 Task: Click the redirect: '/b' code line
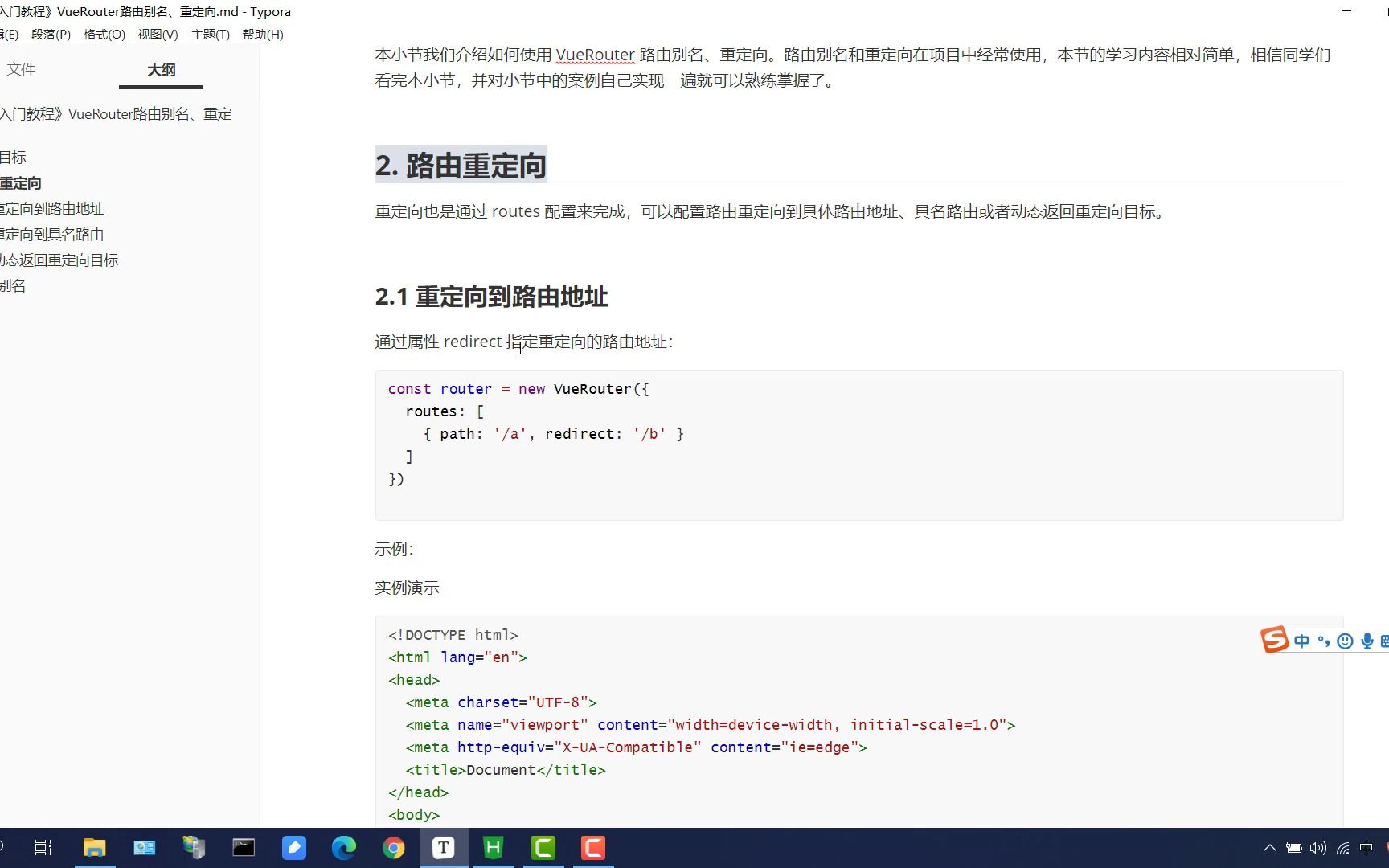(554, 434)
